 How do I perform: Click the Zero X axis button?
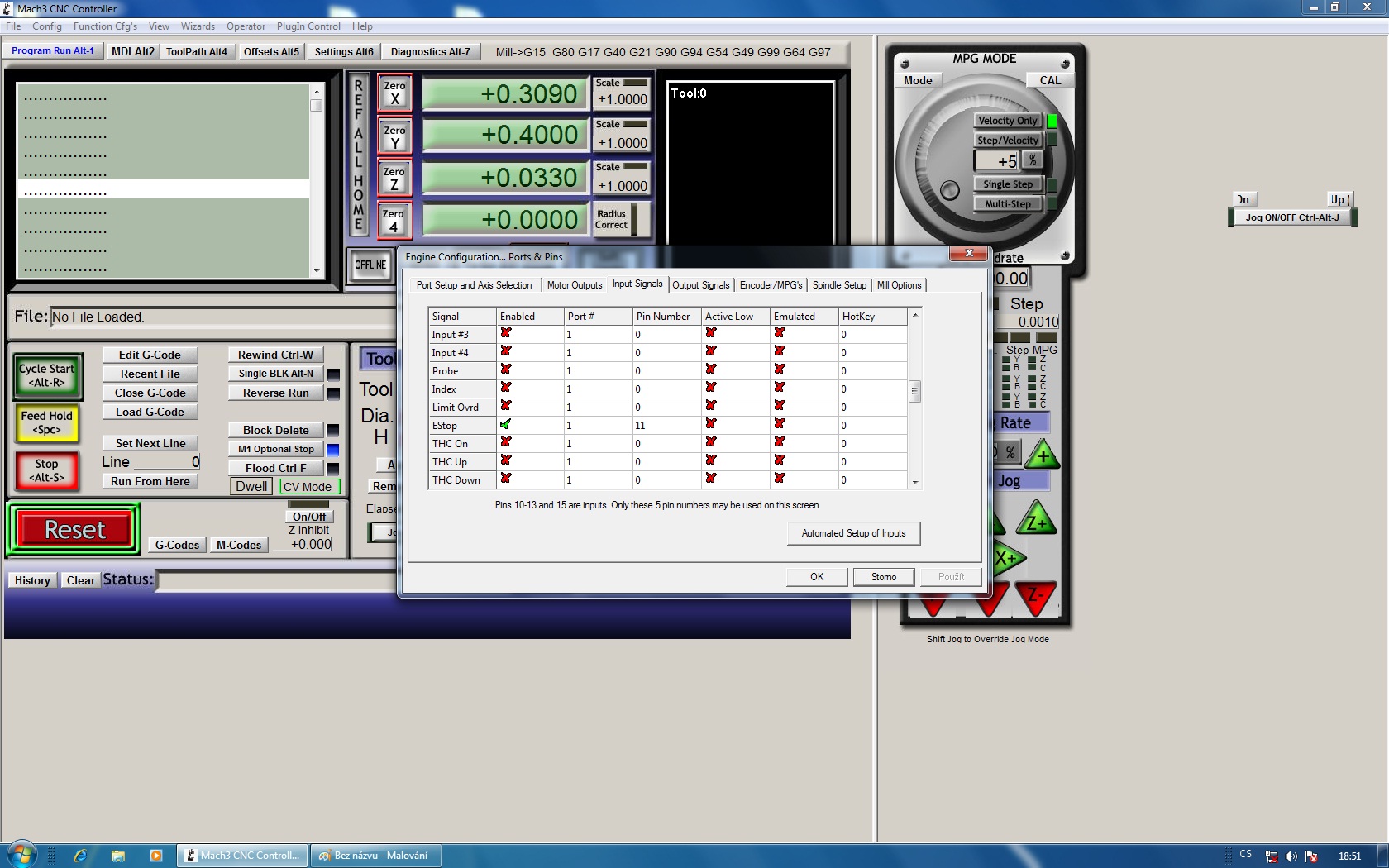click(x=394, y=93)
